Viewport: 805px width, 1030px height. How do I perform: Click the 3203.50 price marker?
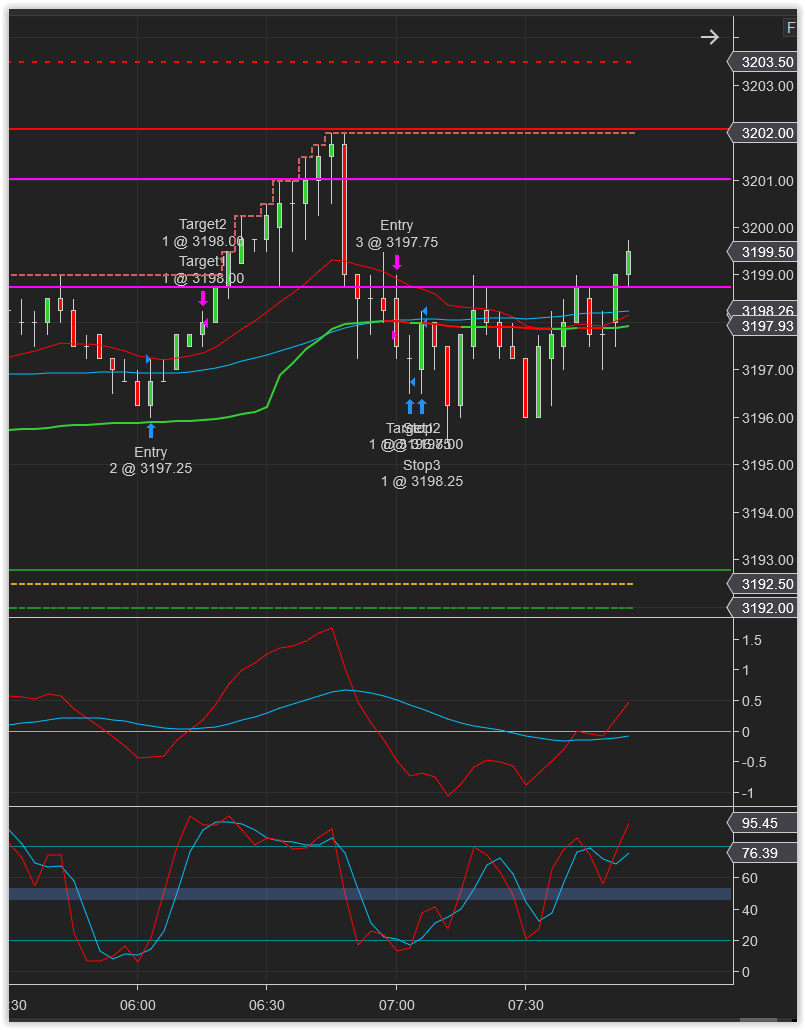pos(762,62)
